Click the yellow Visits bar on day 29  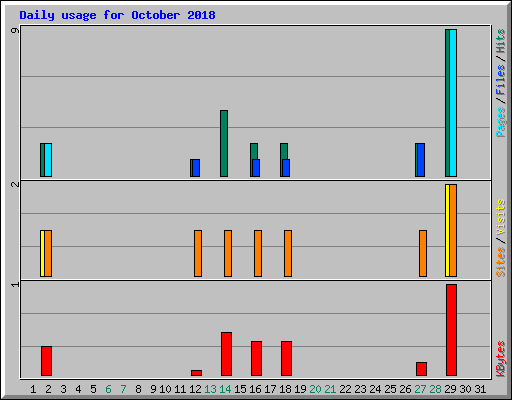pos(447,230)
